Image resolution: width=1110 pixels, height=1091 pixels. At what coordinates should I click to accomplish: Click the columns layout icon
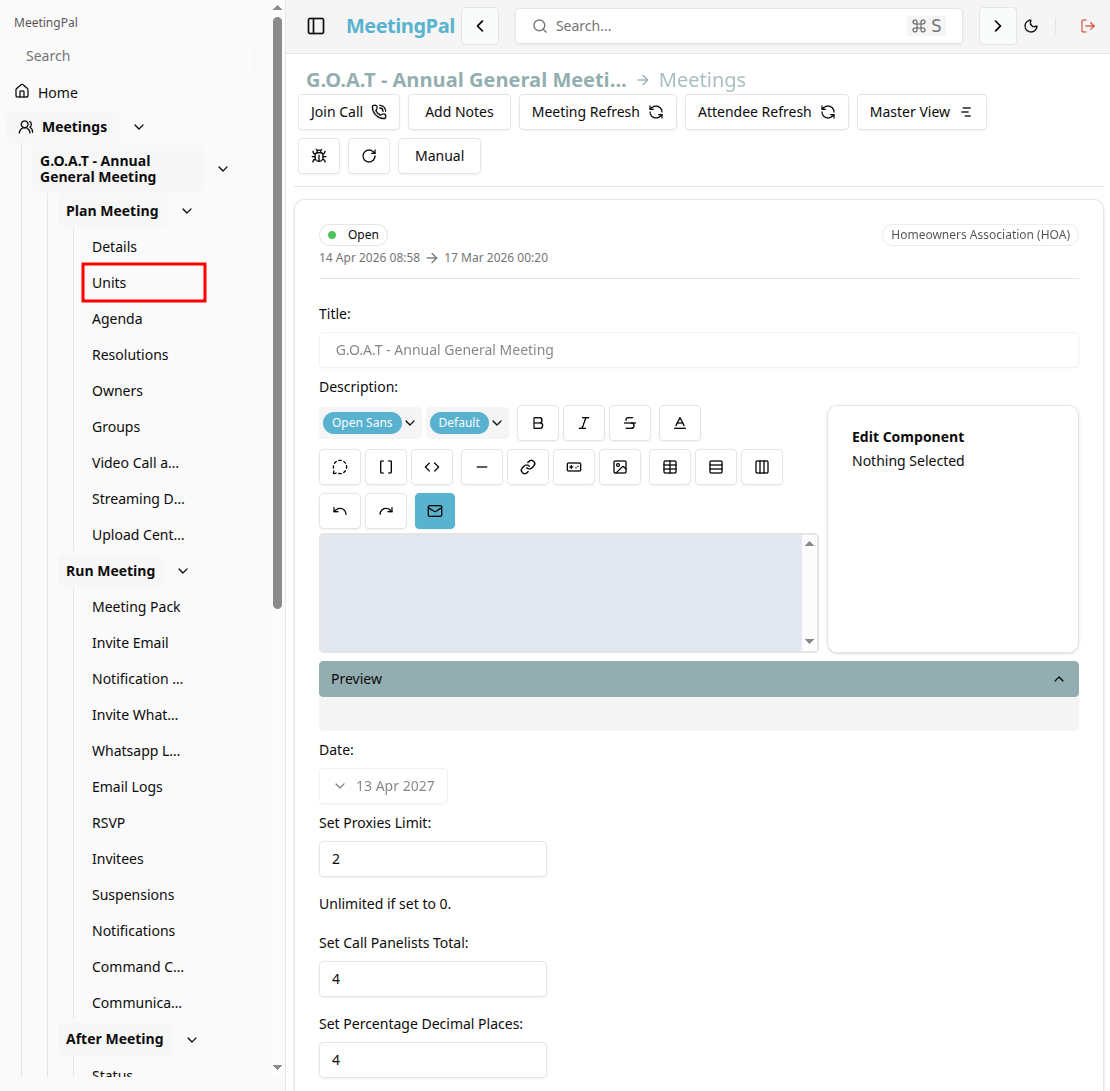(762, 467)
